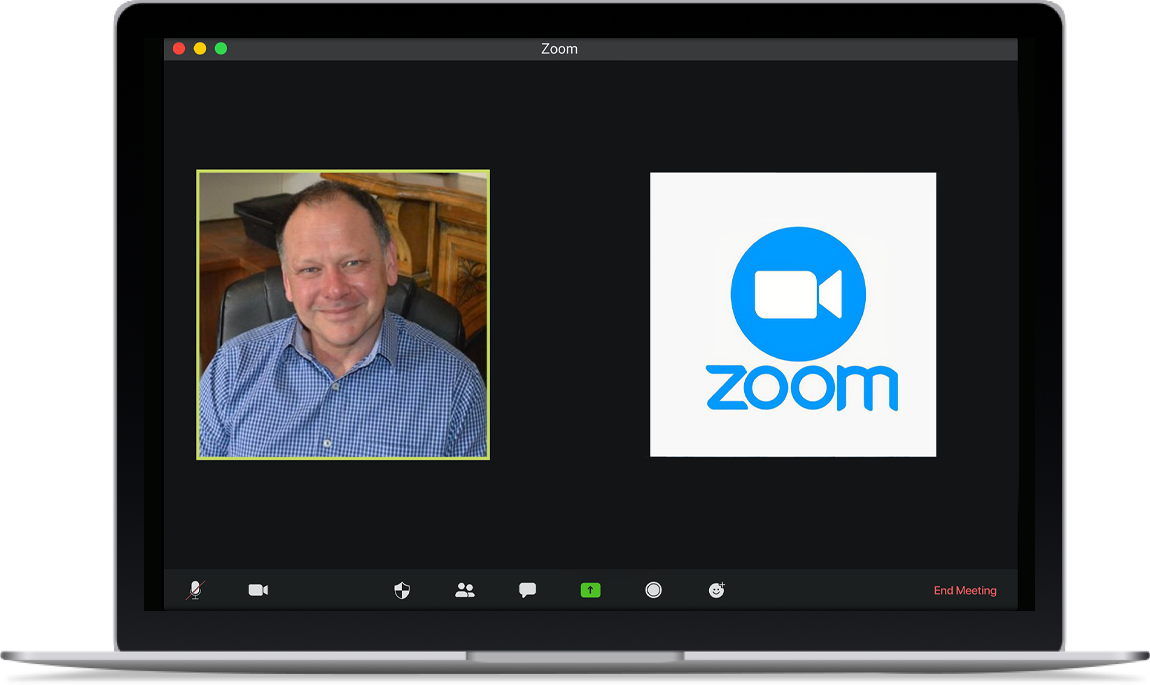Screen dimensions: 1150x685
Task: Open the Security shield options
Action: [402, 590]
